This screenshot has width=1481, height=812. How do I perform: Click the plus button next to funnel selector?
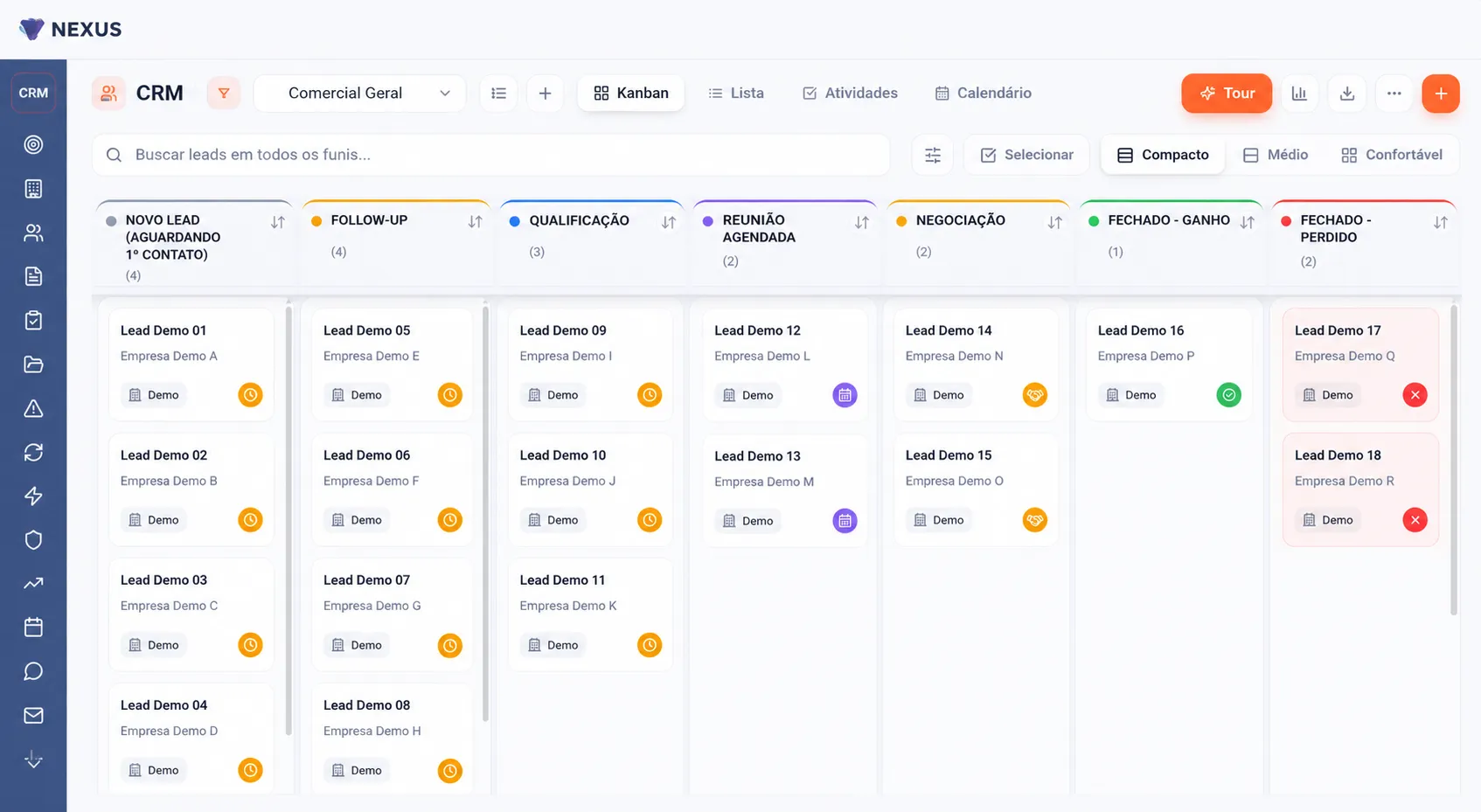tap(545, 94)
